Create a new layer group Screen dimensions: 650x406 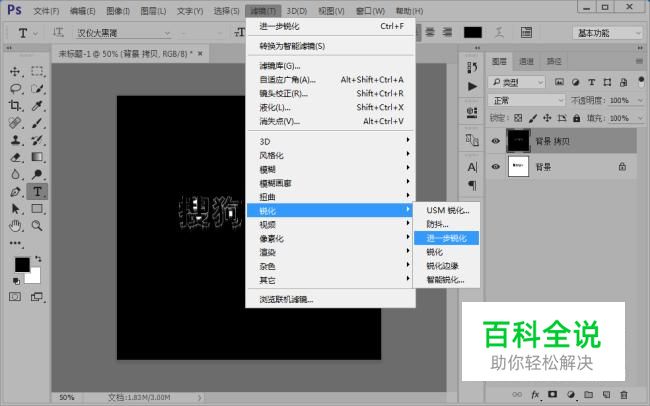pyautogui.click(x=588, y=394)
